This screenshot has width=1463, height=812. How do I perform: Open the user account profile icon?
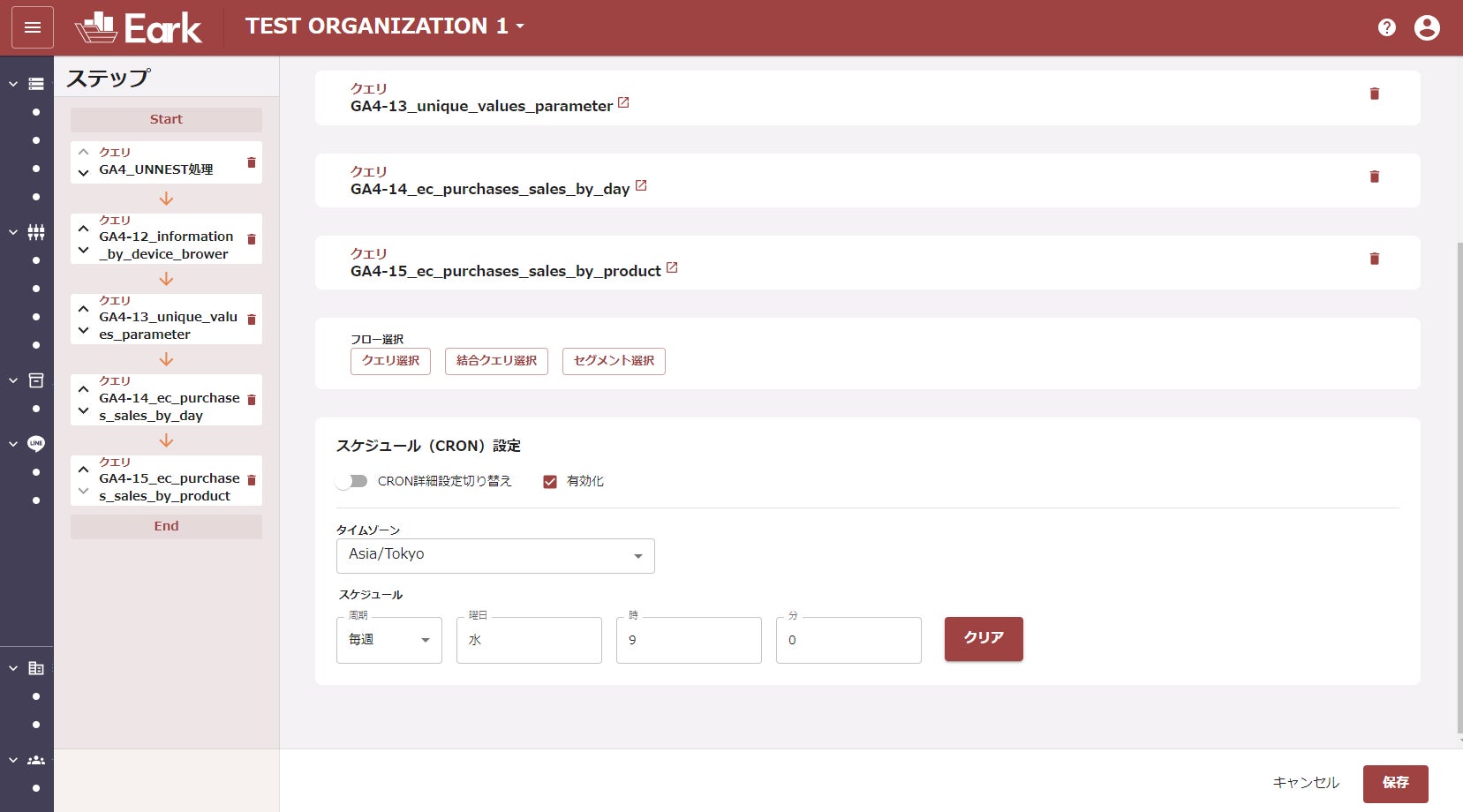(1427, 27)
